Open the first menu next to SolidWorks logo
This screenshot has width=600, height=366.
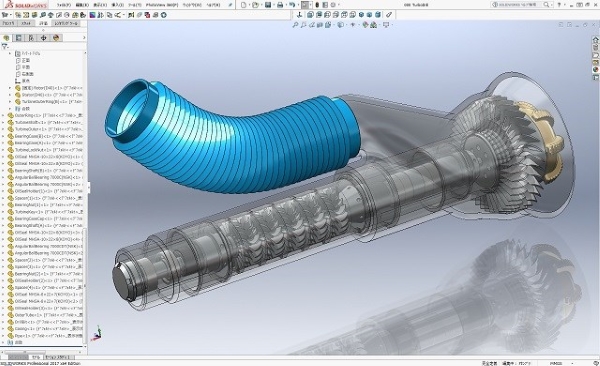point(64,5)
